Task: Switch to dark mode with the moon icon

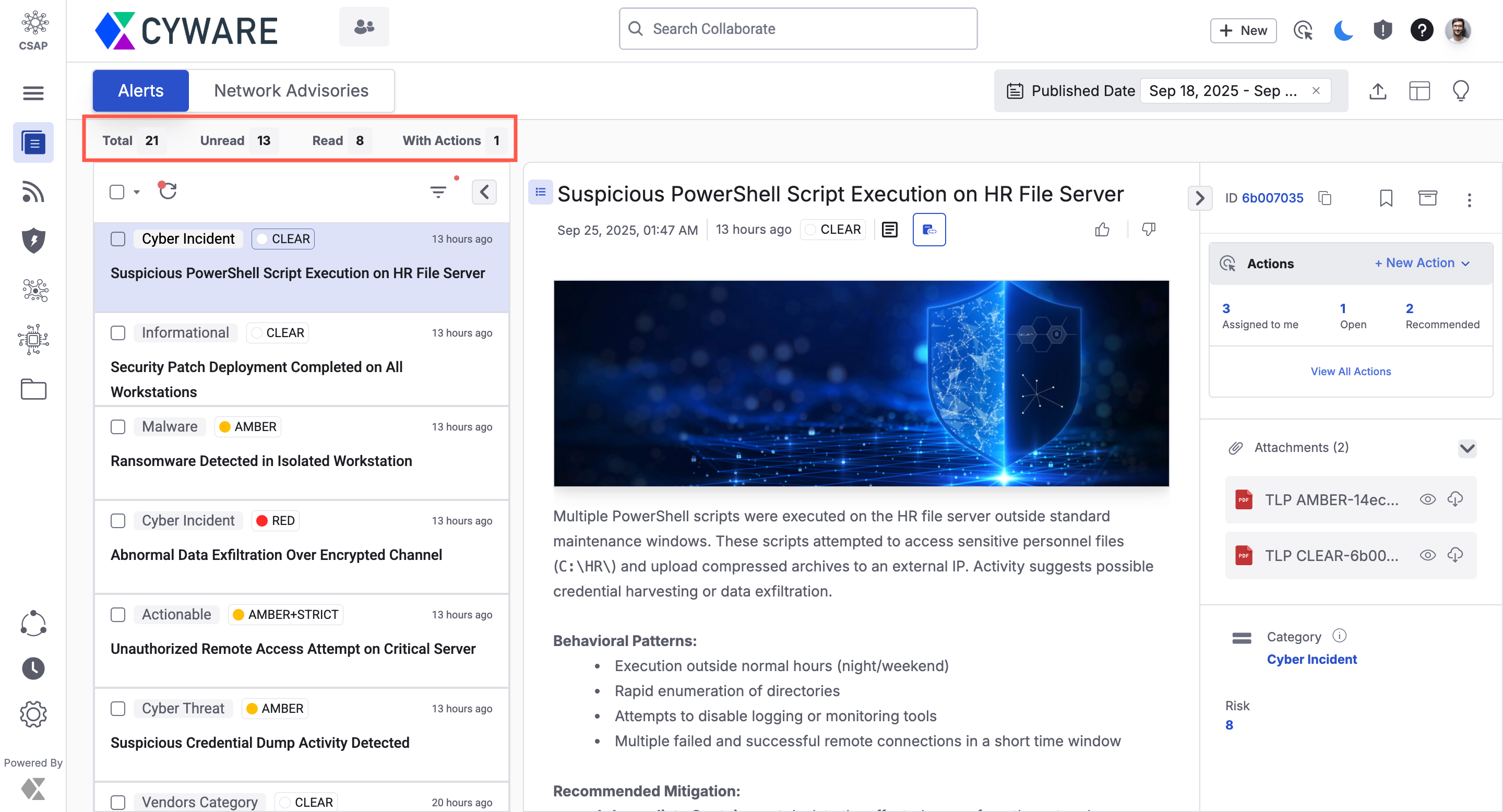Action: point(1343,30)
